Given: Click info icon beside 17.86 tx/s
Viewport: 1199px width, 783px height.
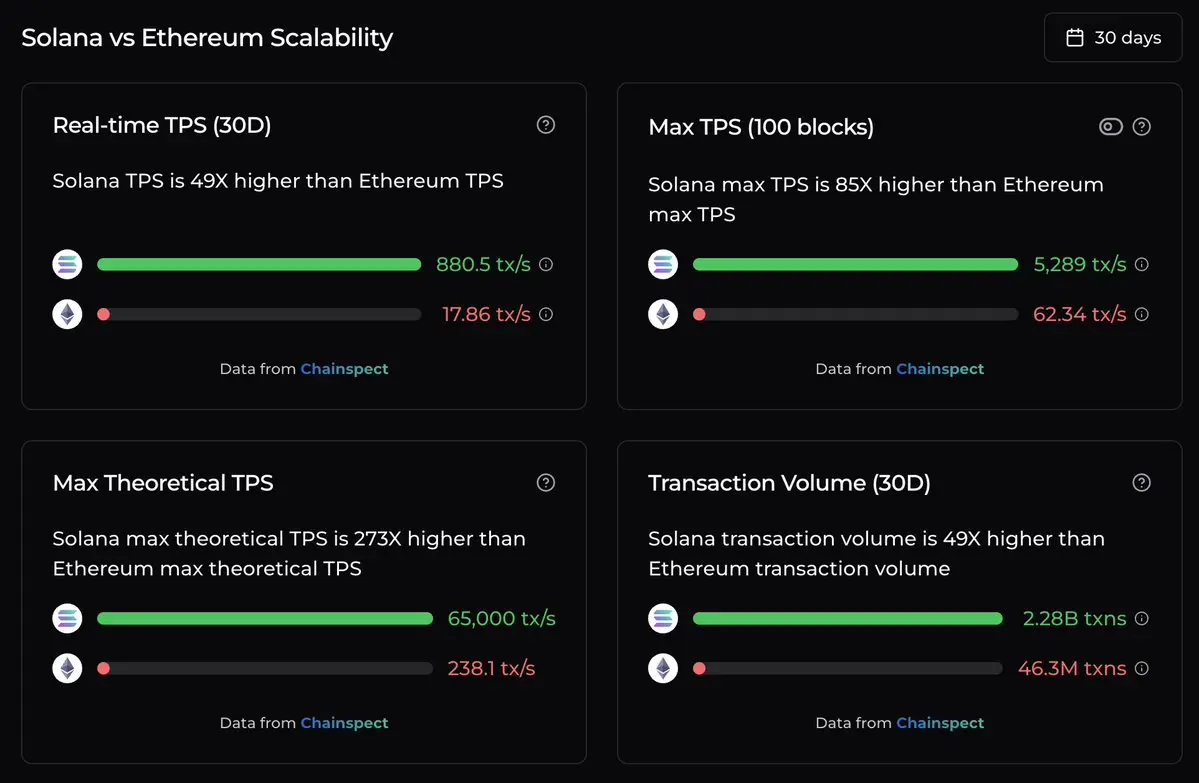Looking at the screenshot, I should click(x=546, y=314).
